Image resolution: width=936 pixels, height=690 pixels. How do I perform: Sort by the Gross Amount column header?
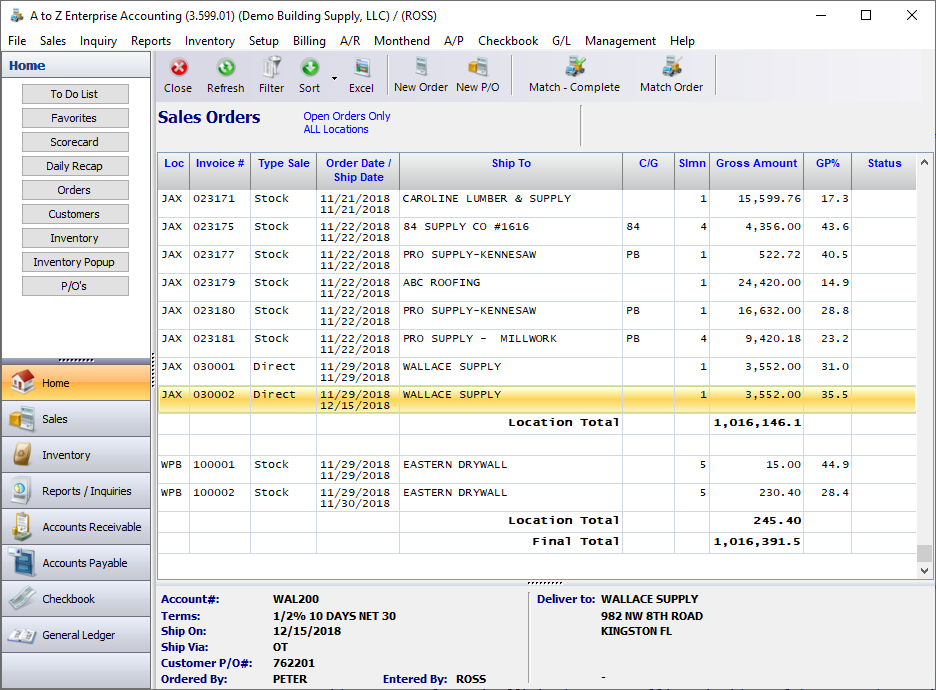(756, 163)
